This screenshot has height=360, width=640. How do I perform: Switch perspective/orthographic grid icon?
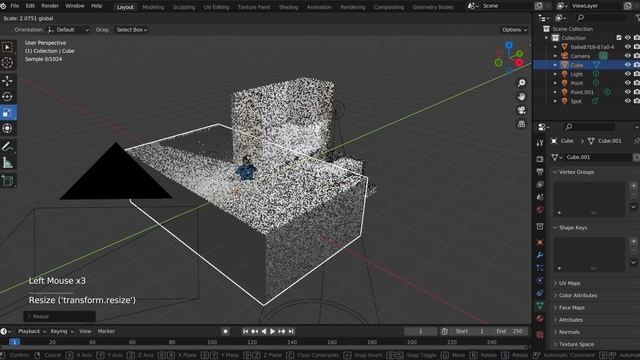521,124
